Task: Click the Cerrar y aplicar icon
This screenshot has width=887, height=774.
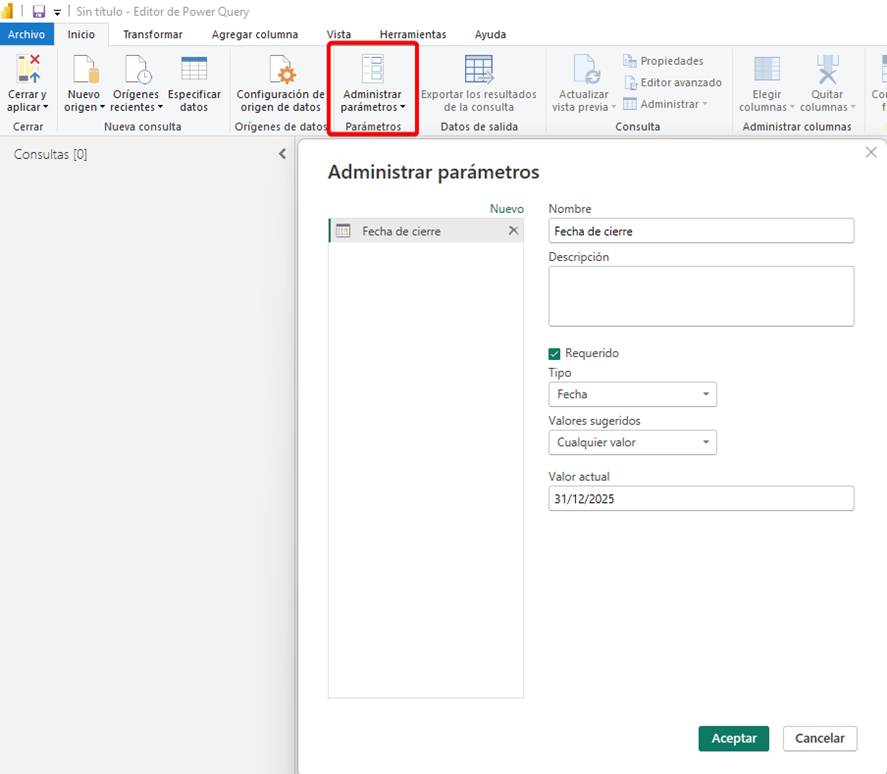Action: [27, 70]
